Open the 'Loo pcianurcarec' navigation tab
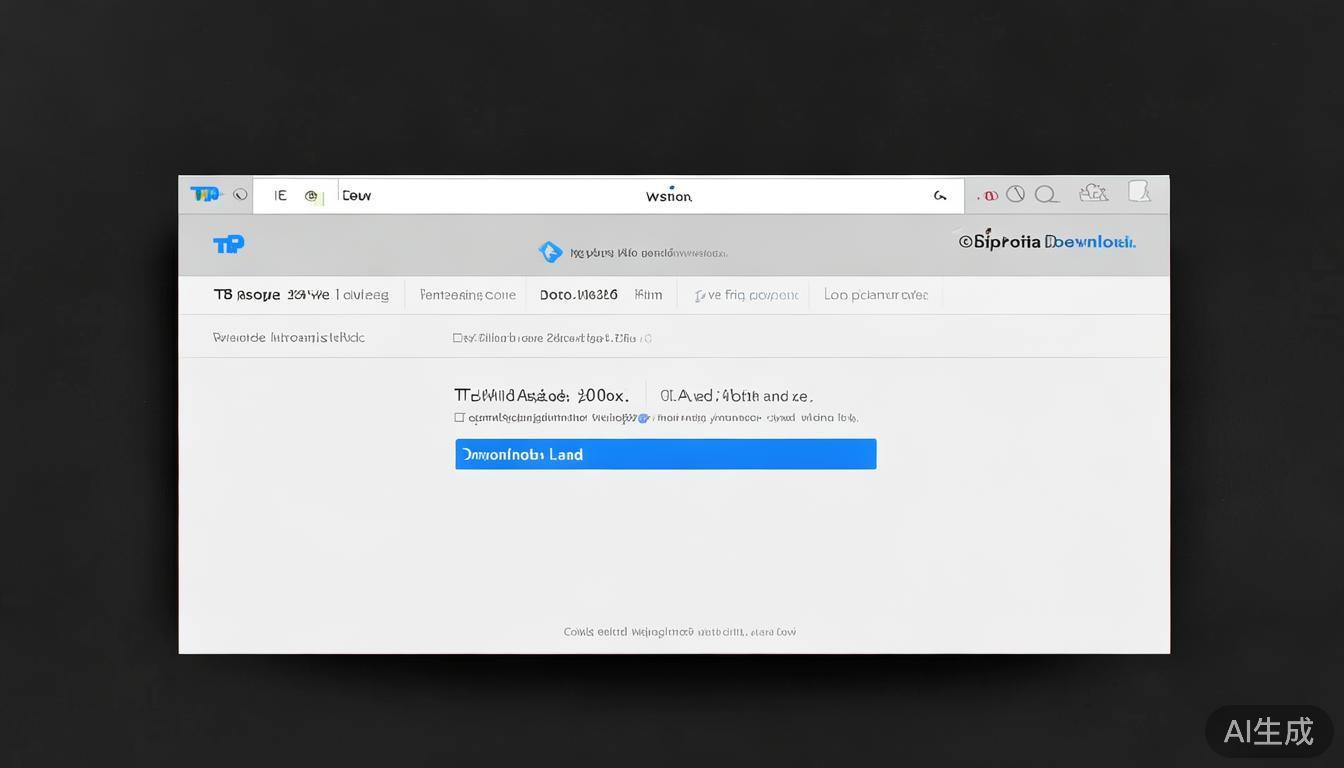Screen dimensions: 1344x768 tap(876, 295)
